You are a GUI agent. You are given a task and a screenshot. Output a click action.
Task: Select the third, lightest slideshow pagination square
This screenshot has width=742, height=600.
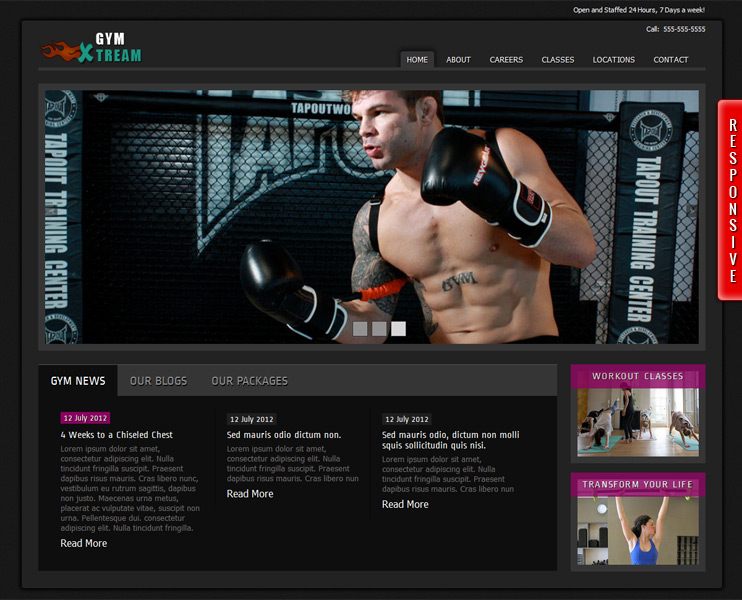click(x=398, y=329)
